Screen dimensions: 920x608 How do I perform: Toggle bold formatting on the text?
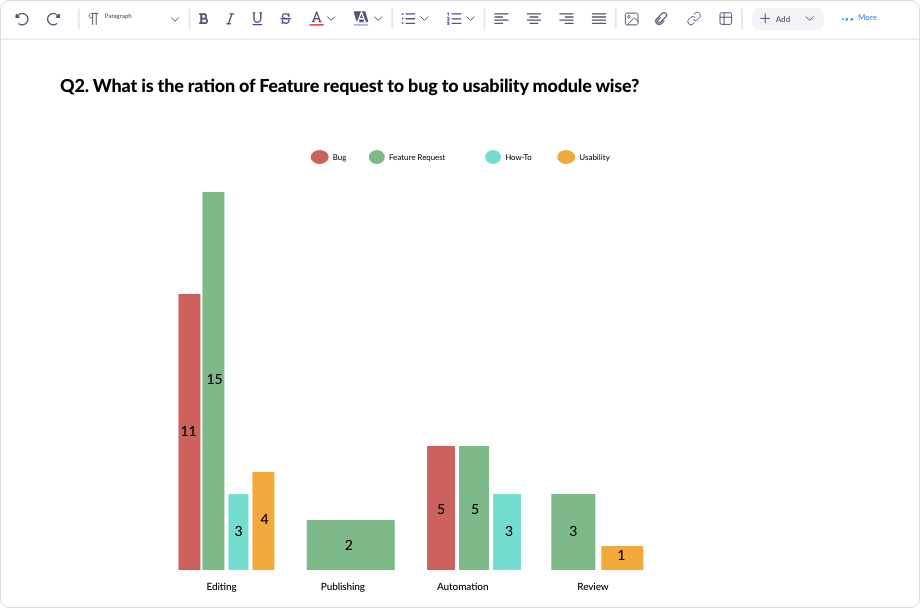(x=203, y=18)
